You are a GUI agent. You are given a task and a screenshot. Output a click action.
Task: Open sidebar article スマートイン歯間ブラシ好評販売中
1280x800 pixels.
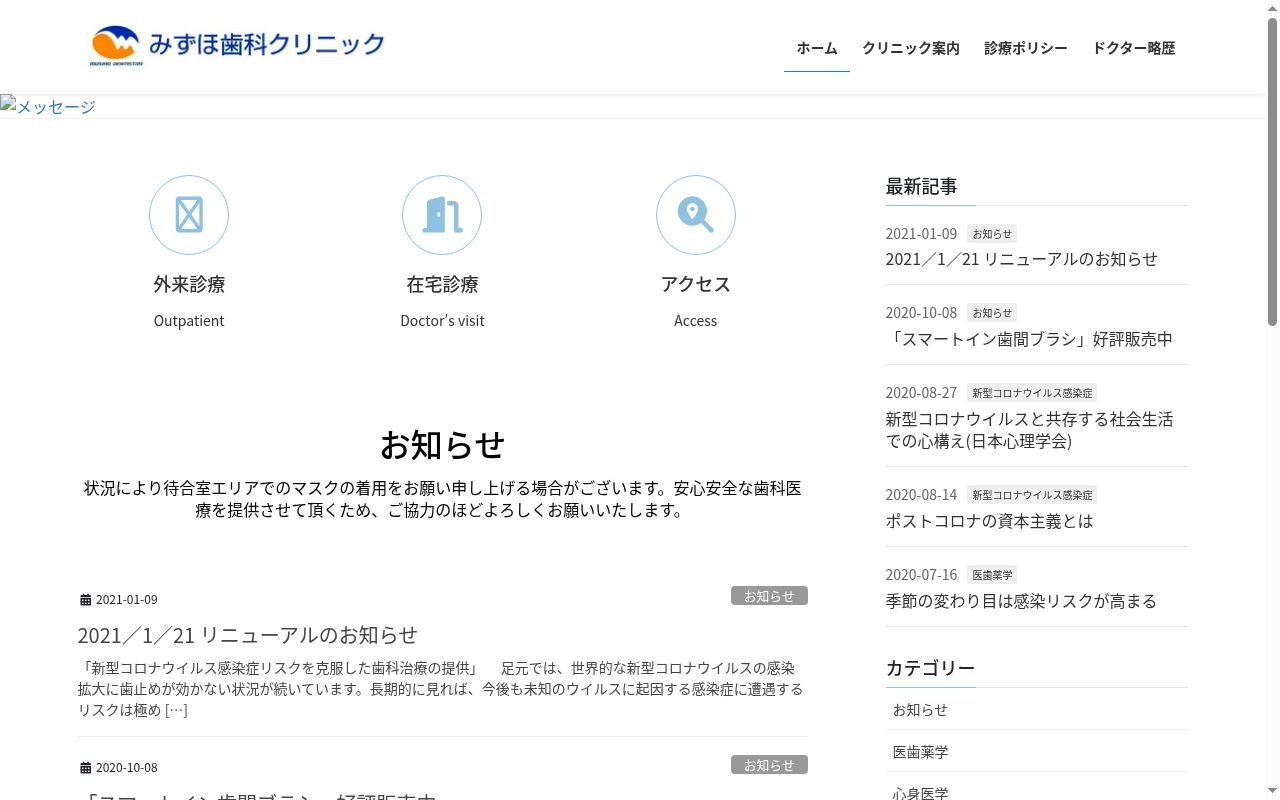pos(1029,339)
